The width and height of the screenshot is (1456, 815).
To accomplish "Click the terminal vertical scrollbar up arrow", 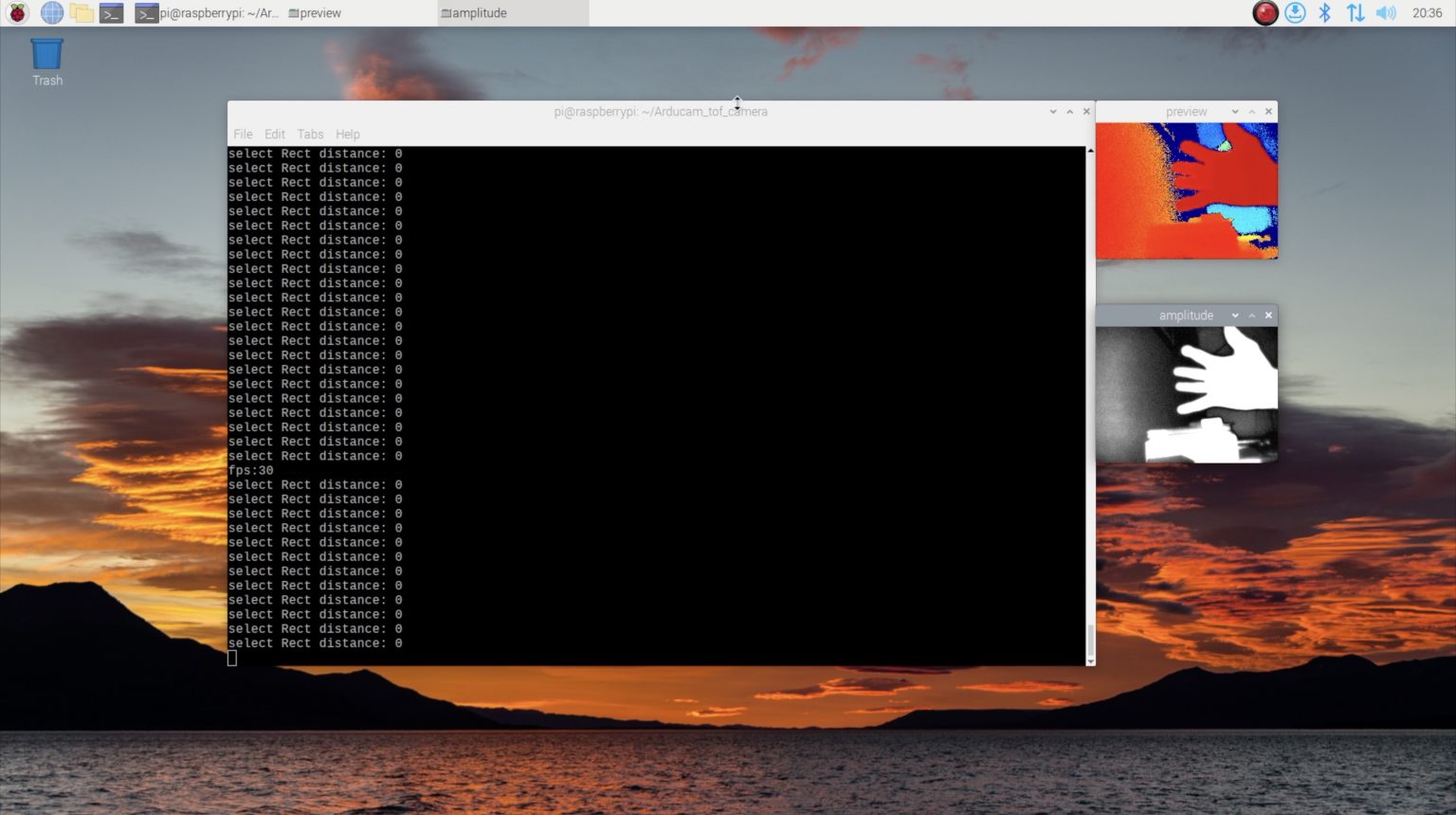I will click(1090, 152).
